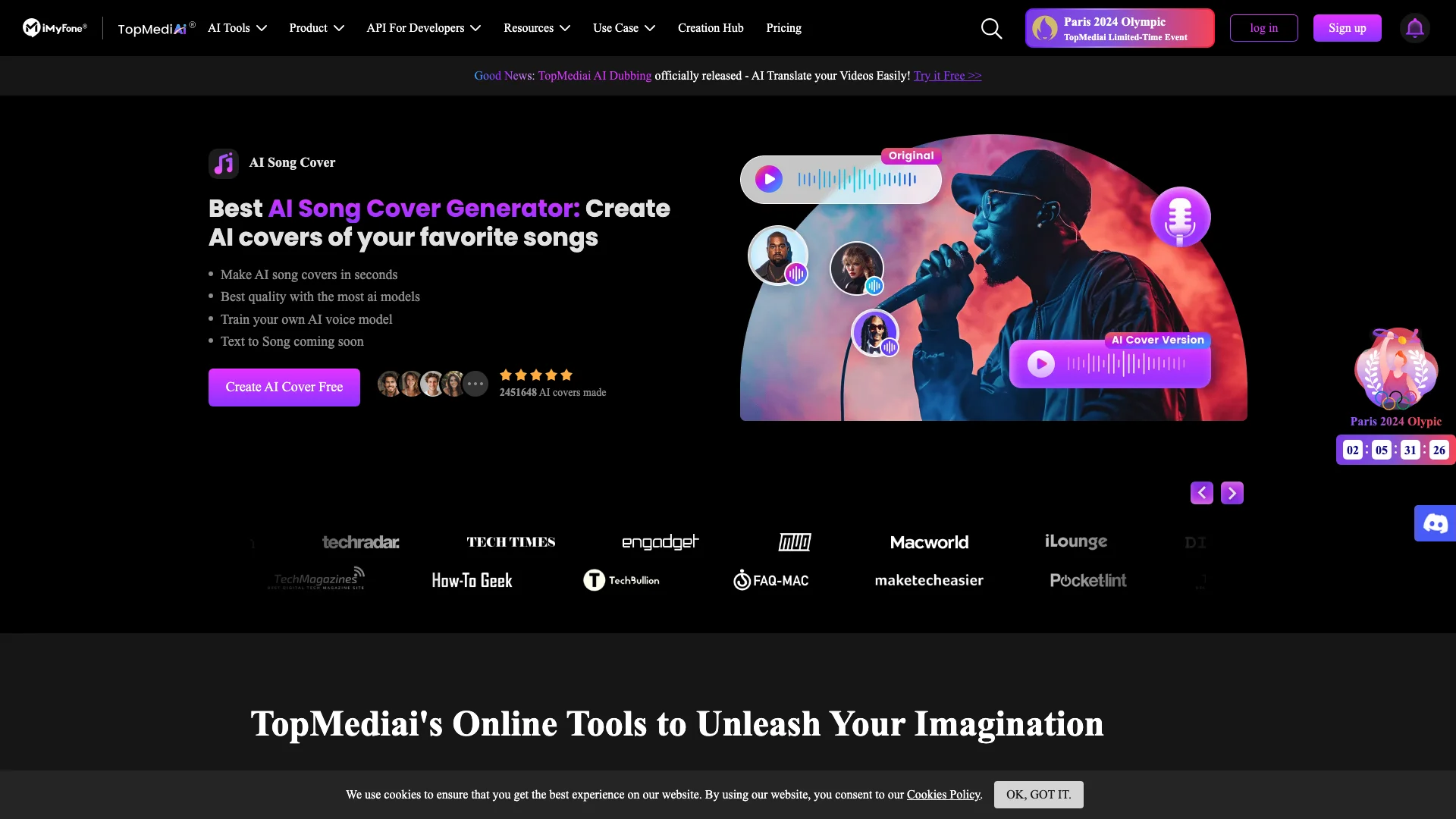Click Try it Free link in announcement bar

(x=947, y=75)
